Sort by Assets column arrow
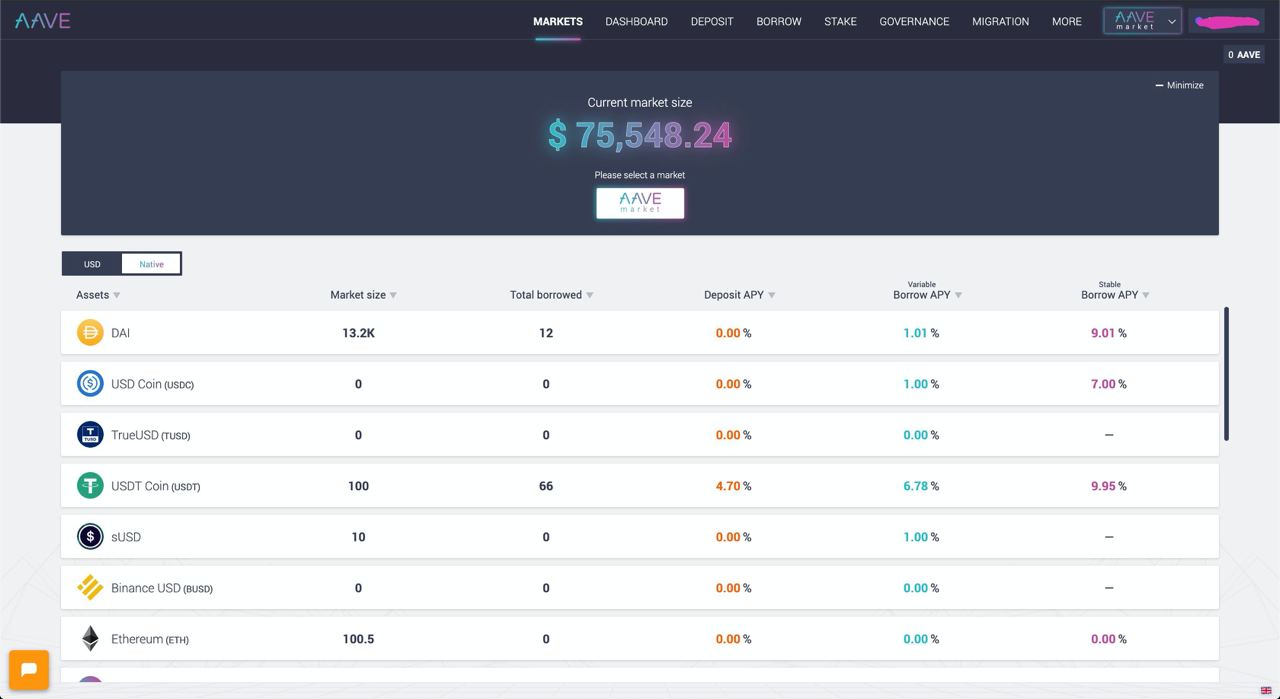The height and width of the screenshot is (699, 1280). (117, 295)
